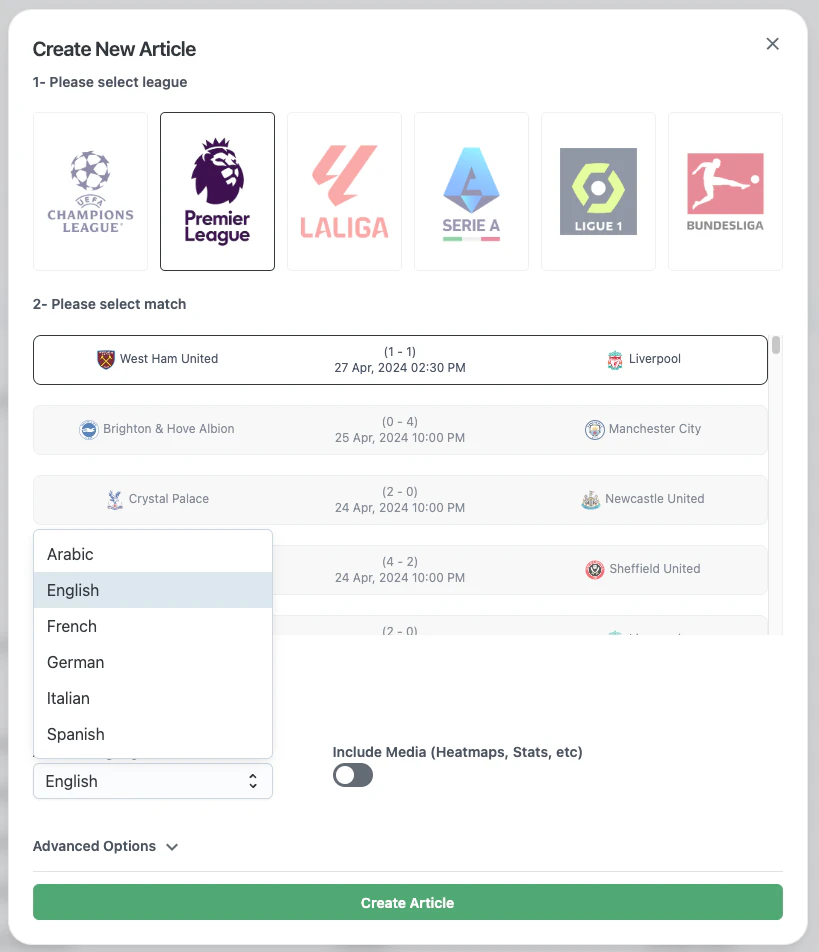
Task: Select the Champions League logo
Action: (x=90, y=190)
